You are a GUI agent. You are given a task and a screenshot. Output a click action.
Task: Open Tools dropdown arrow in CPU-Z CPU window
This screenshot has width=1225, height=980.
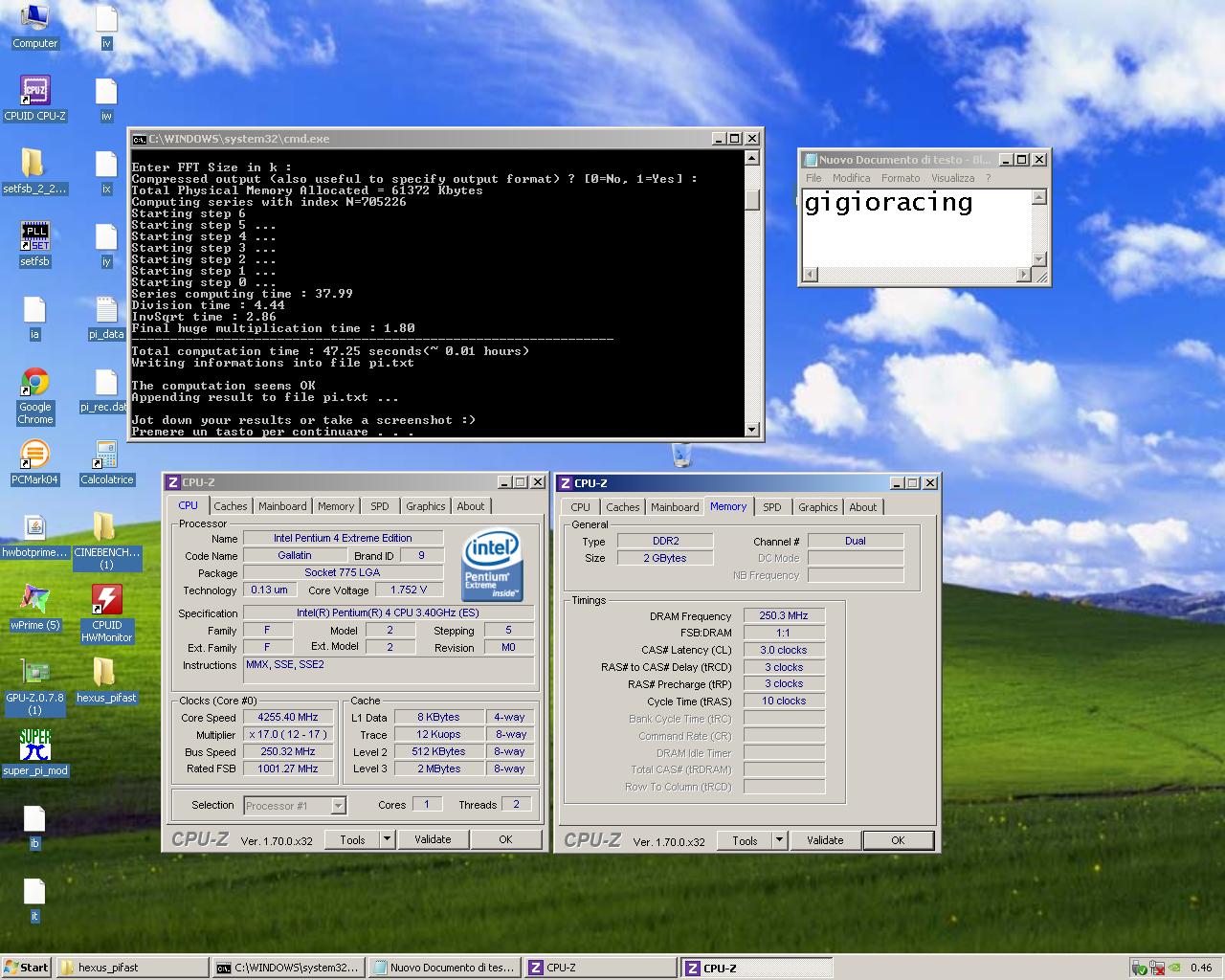[388, 839]
